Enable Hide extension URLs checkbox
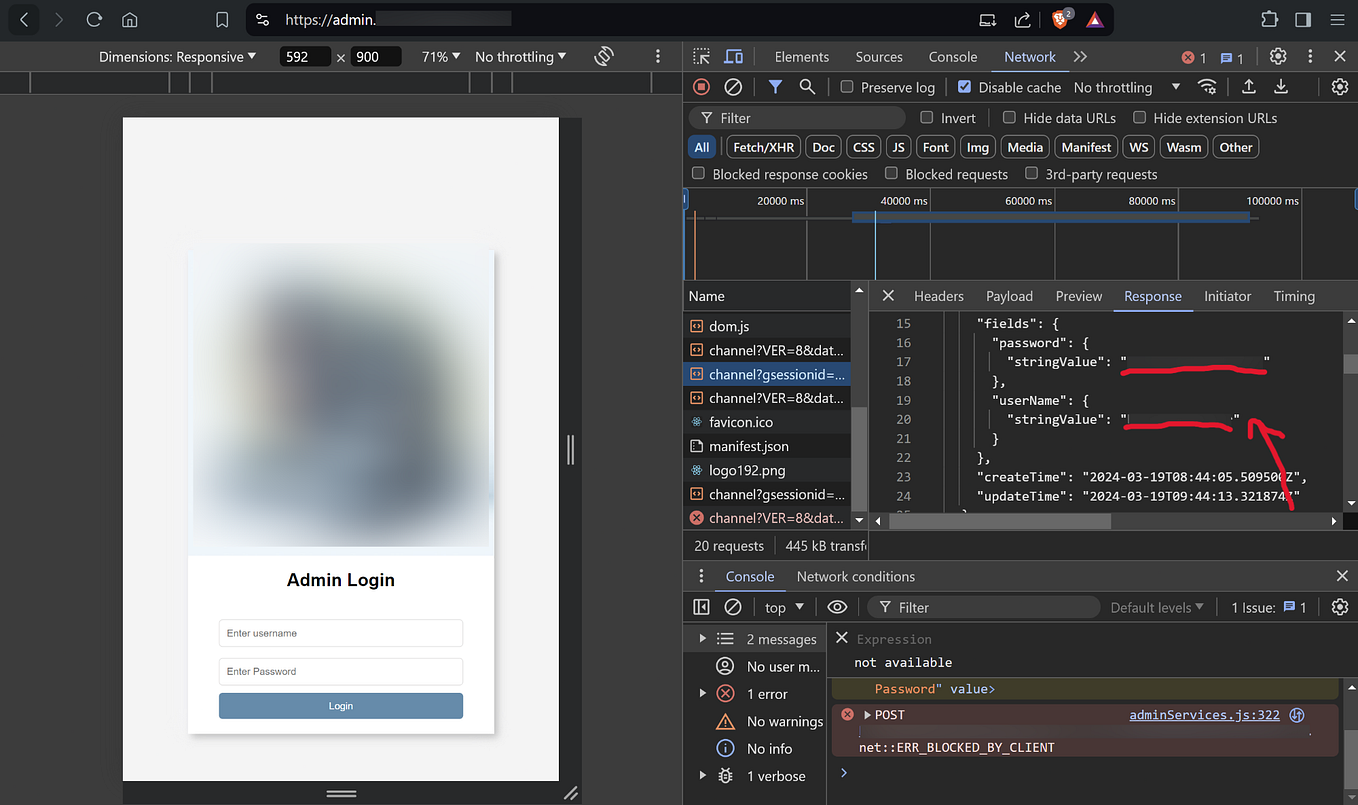The height and width of the screenshot is (805, 1358). coord(1139,117)
